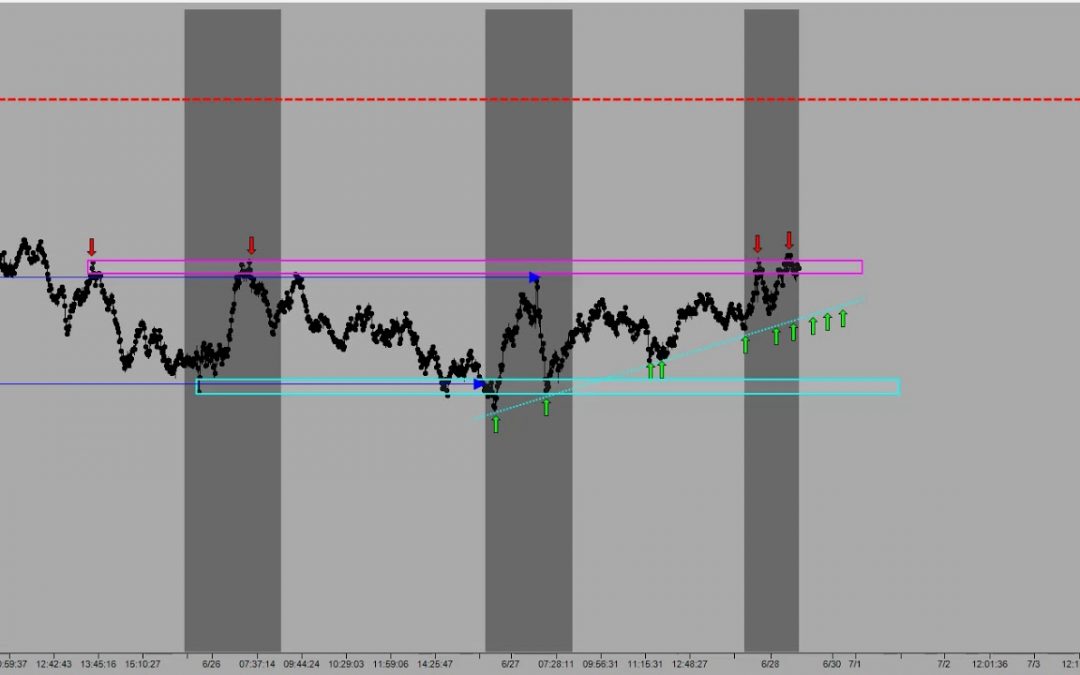This screenshot has width=1080, height=675.
Task: Click the 6/28 date label on axis
Action: (x=770, y=663)
